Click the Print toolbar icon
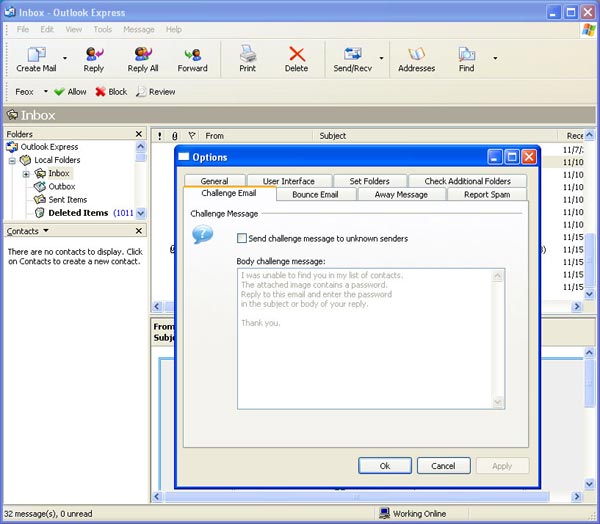The height and width of the screenshot is (524, 600). [248, 54]
